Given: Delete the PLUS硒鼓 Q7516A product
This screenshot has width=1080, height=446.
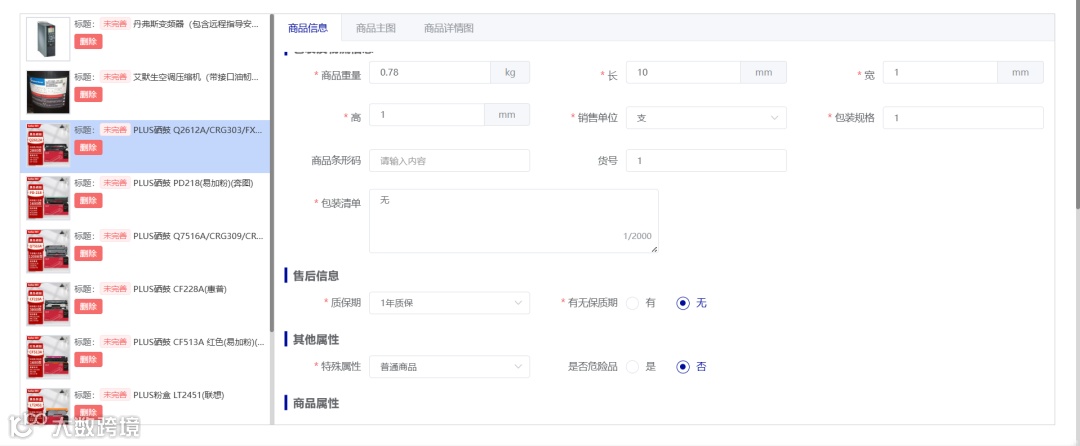Looking at the screenshot, I should 88,253.
